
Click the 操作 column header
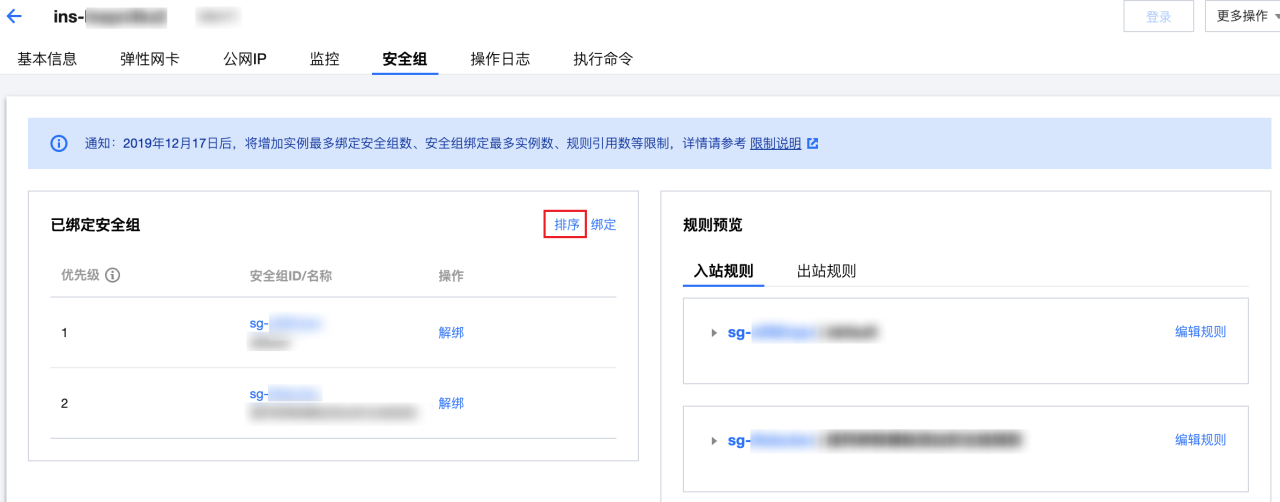(x=451, y=275)
